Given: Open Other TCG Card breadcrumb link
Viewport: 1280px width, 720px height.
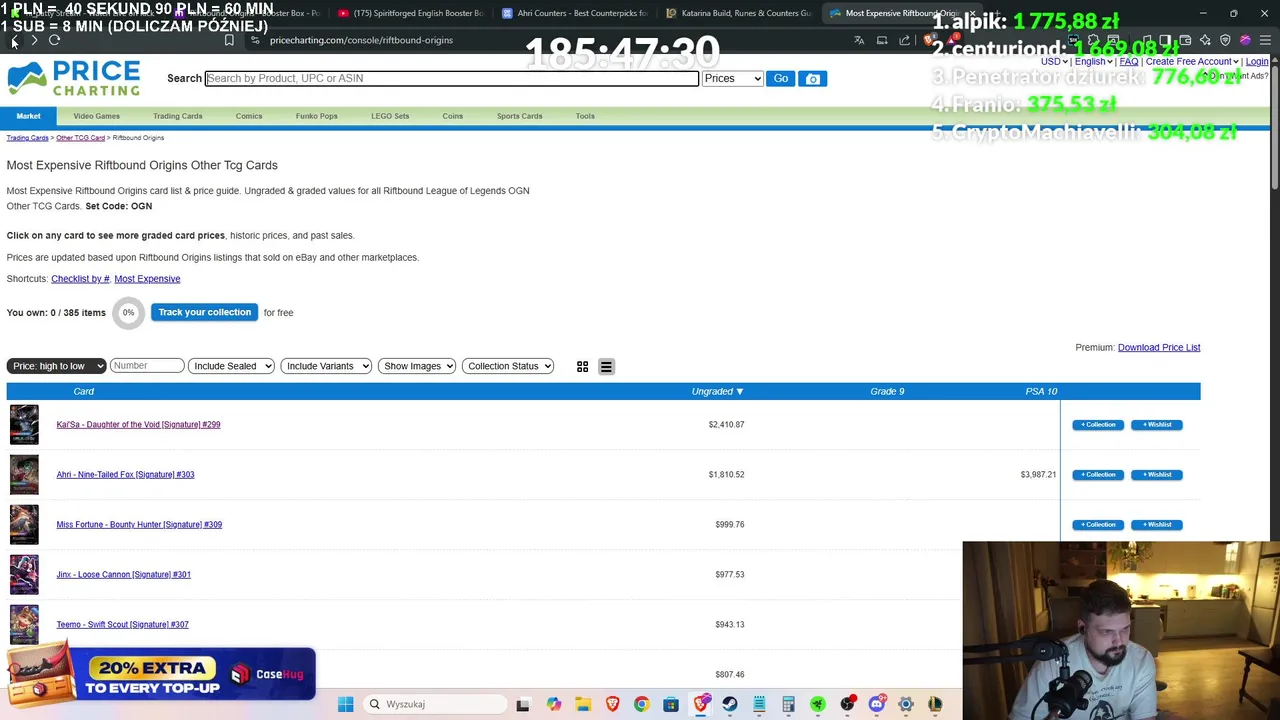Looking at the screenshot, I should [80, 138].
